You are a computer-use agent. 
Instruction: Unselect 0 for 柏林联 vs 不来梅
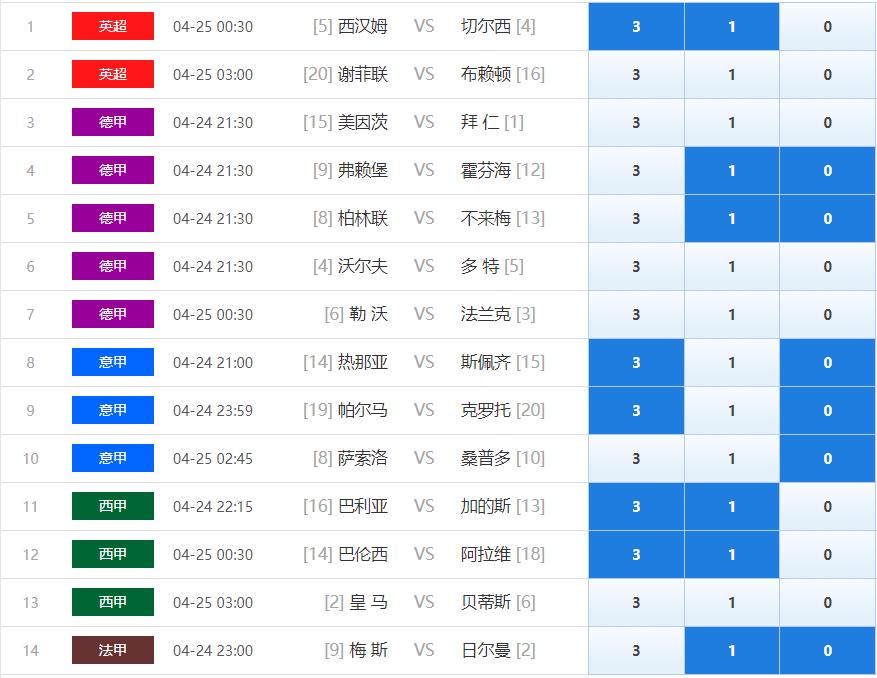pos(827,219)
